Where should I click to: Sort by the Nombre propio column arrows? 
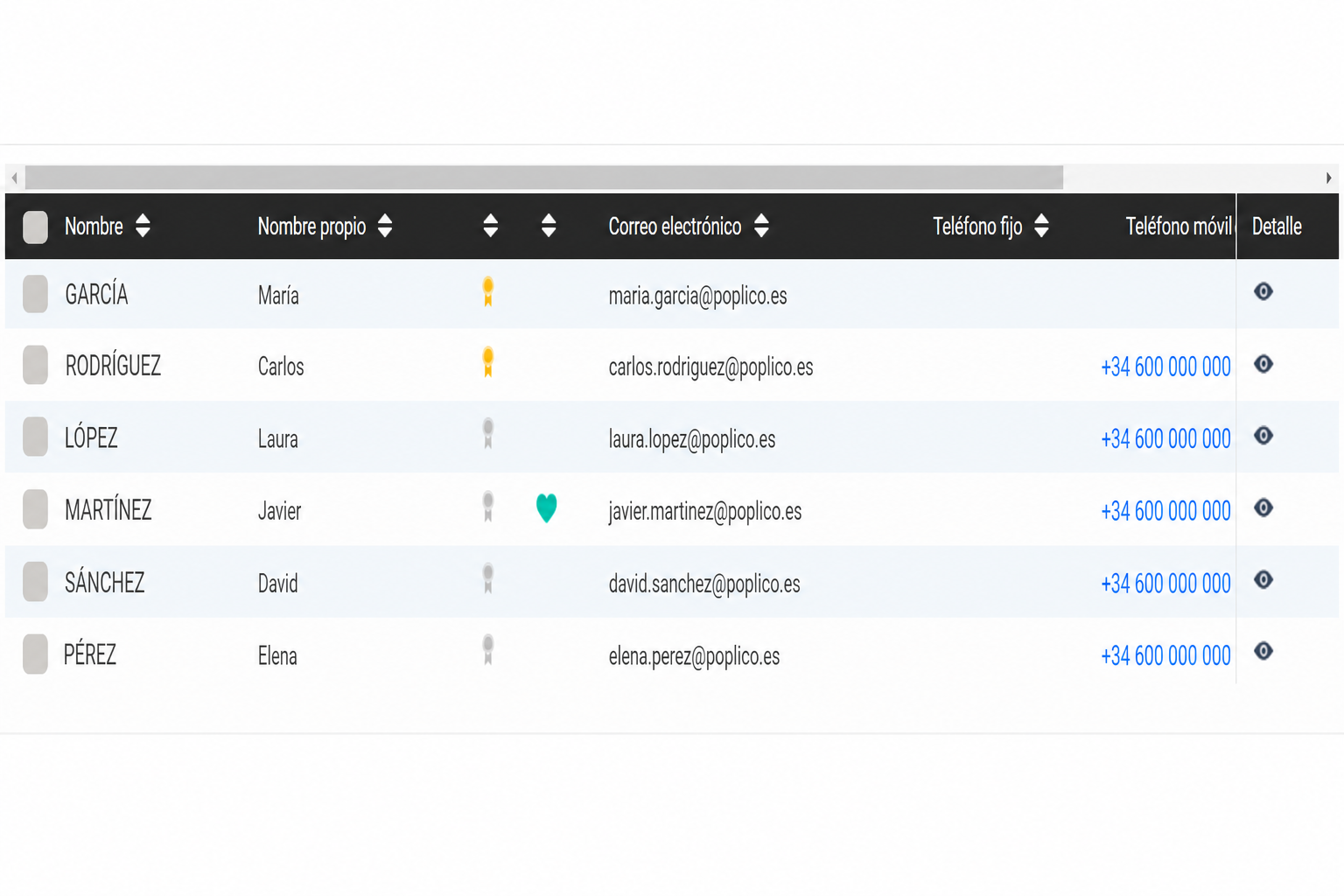[385, 226]
